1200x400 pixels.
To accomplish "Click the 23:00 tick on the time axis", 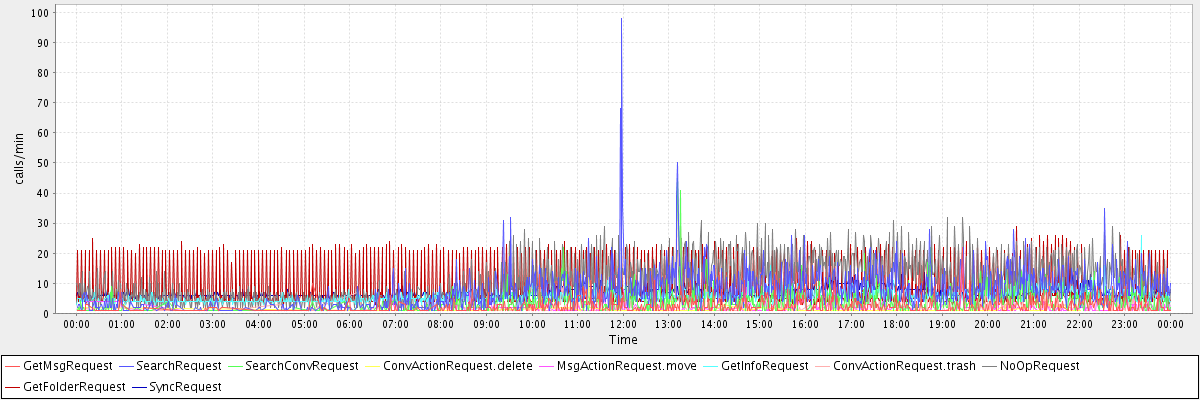I will pyautogui.click(x=1124, y=325).
